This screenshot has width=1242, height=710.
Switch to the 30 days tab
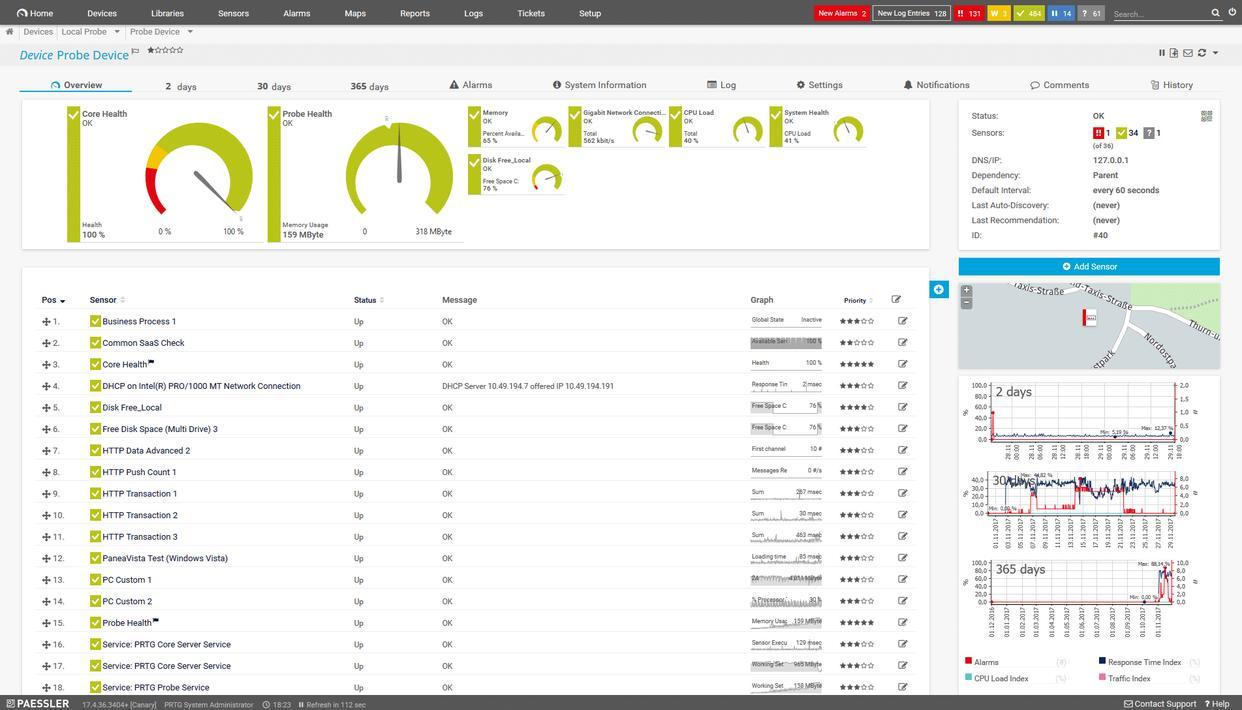pos(274,86)
